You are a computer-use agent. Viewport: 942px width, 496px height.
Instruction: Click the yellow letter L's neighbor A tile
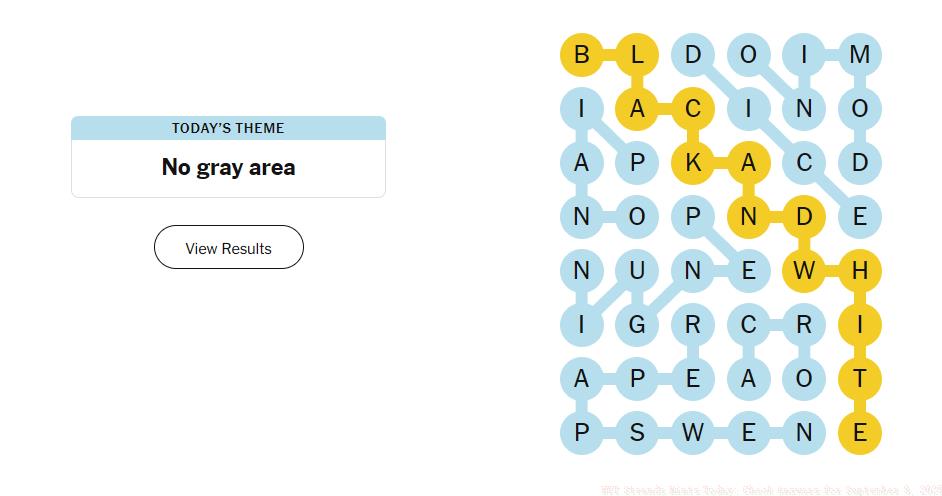tap(637, 109)
